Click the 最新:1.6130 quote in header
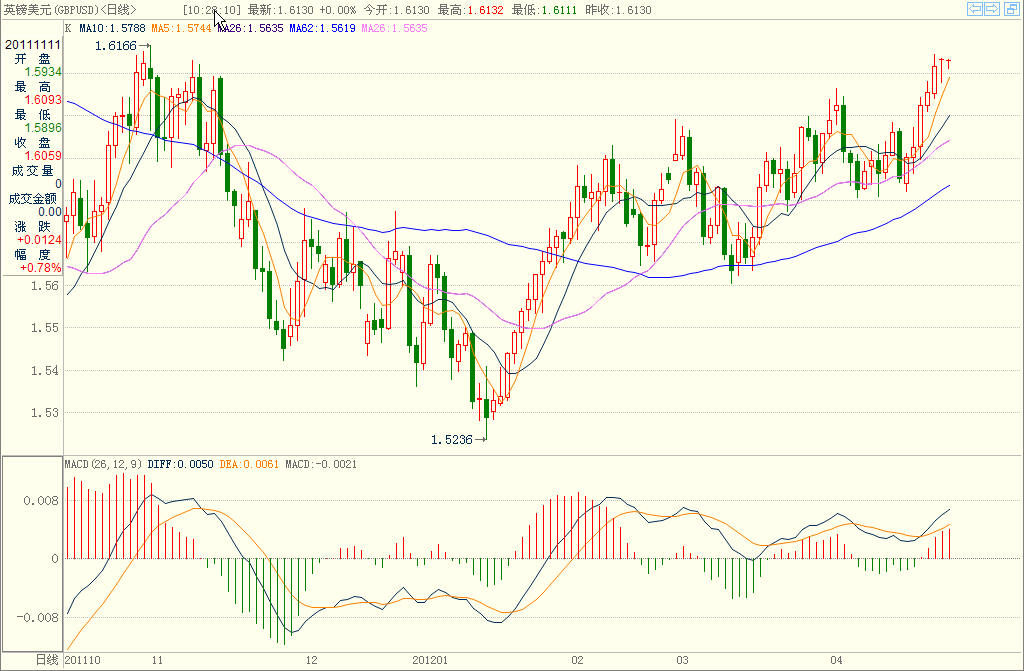Viewport: 1024px width, 671px height. click(280, 10)
